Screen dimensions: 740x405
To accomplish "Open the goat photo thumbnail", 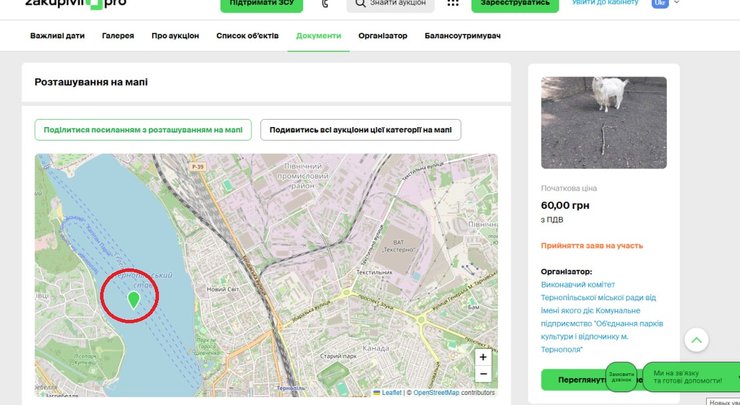I will pos(603,122).
